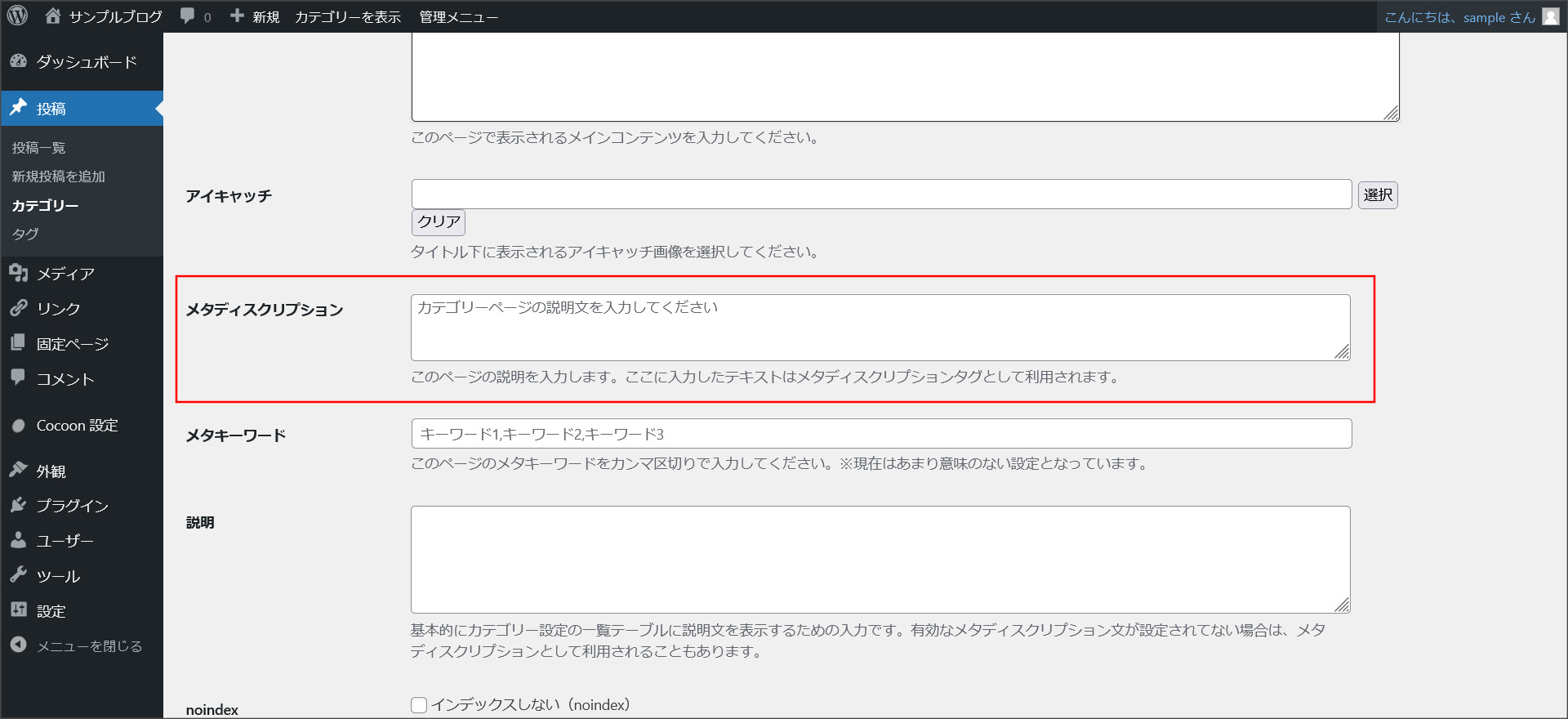Open Plugins via the plug icon

pos(19,505)
